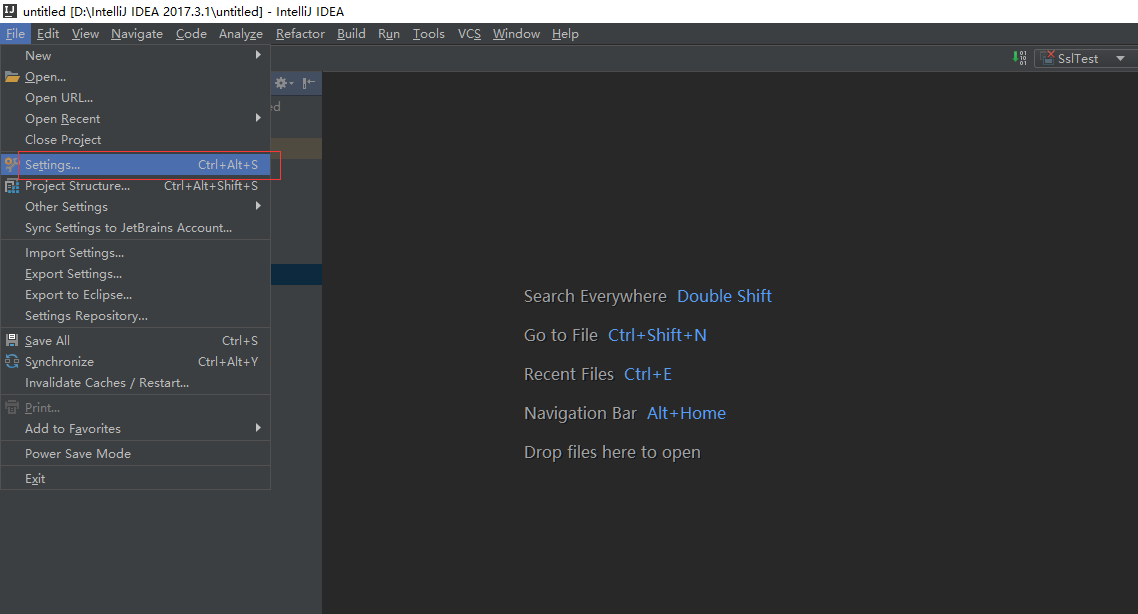Click the Alt+Home shortcut text
Screen dimensions: 1138x614
click(687, 413)
